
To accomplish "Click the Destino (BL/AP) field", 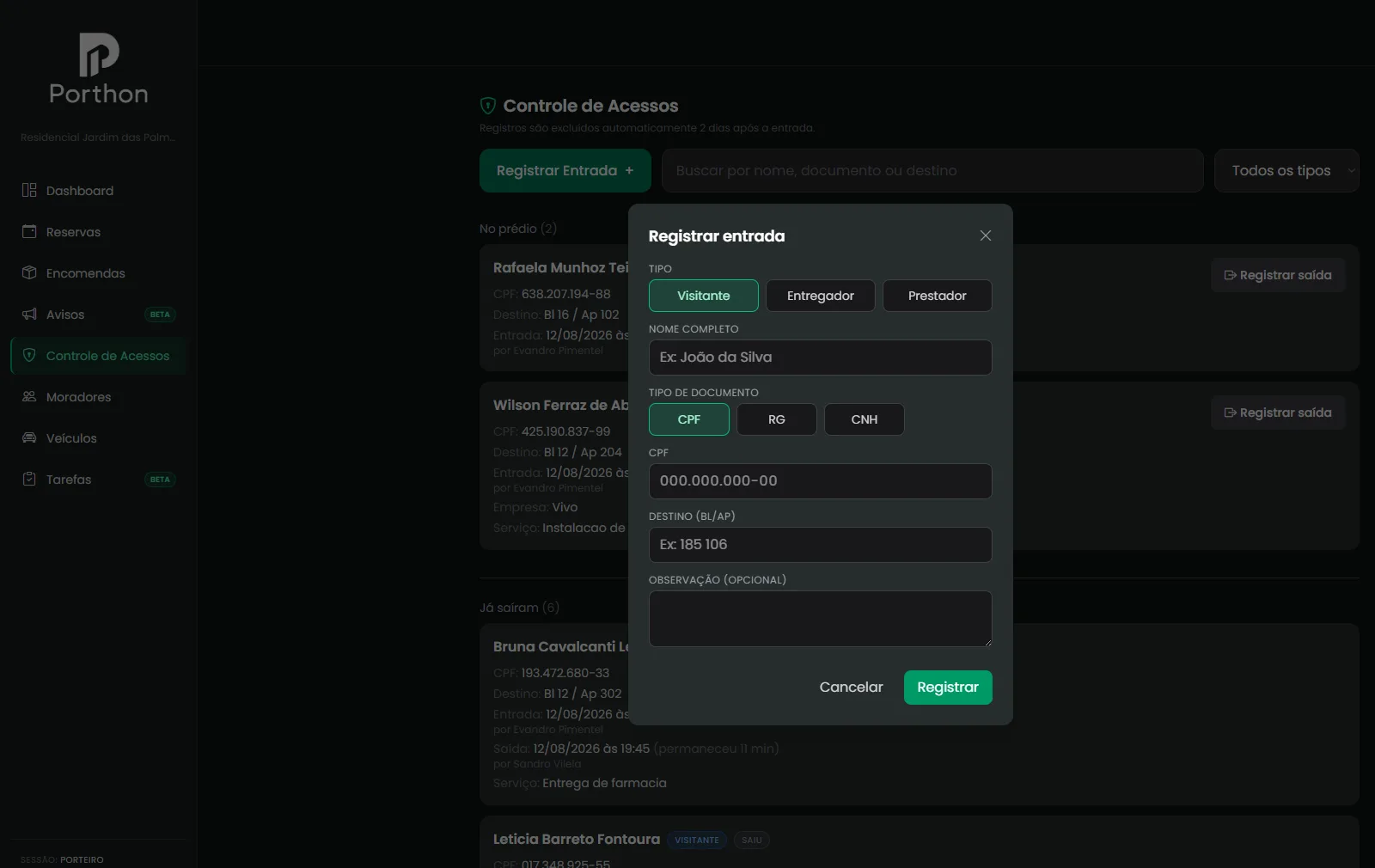I will [x=821, y=545].
